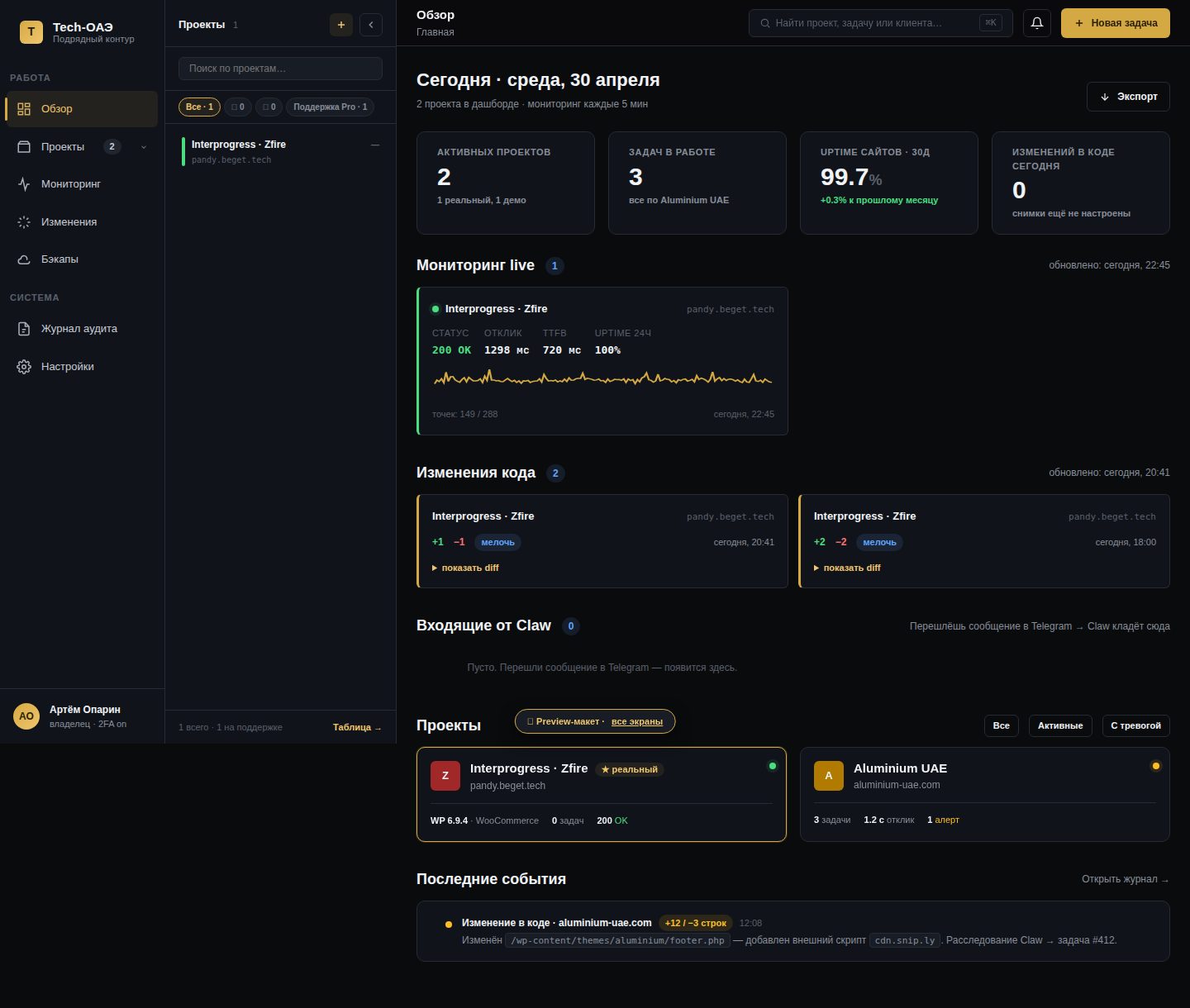Image resolution: width=1190 pixels, height=1008 pixels.
Task: Select the "Поддержка Pro · 1" filter chip
Action: tap(330, 107)
